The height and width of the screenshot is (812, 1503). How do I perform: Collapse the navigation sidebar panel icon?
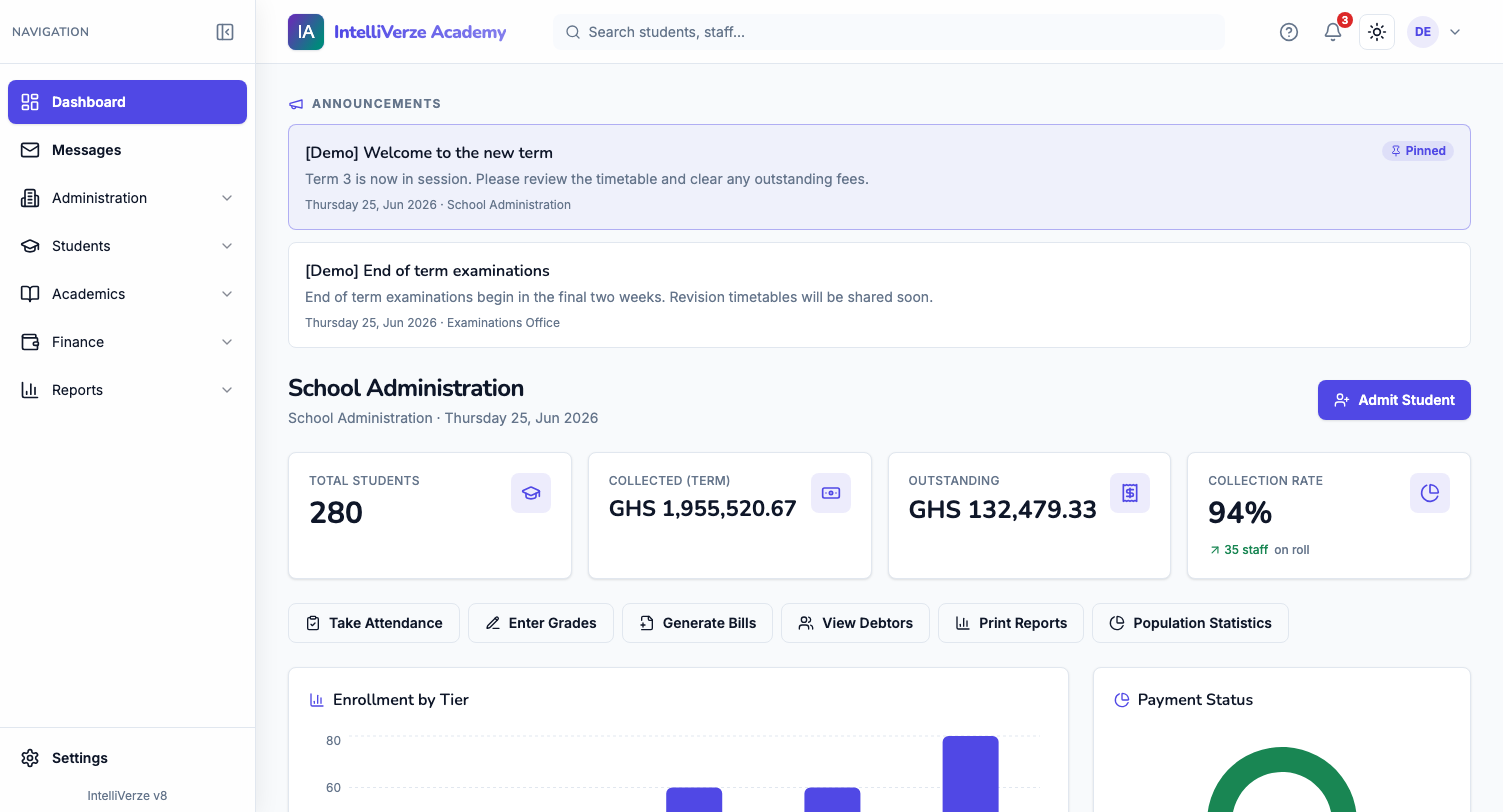point(225,32)
